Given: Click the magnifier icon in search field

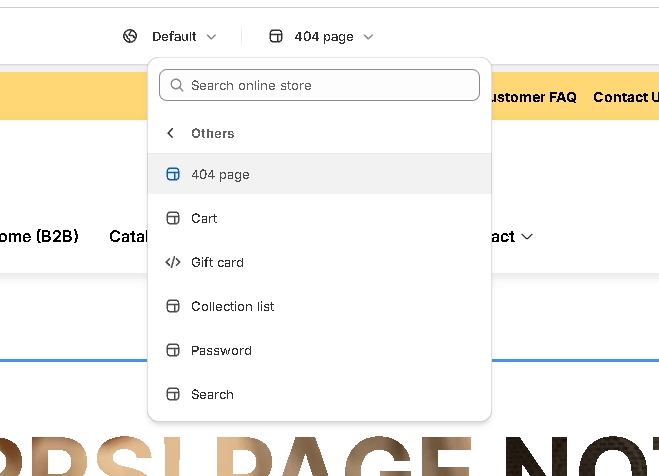Looking at the screenshot, I should 177,86.
